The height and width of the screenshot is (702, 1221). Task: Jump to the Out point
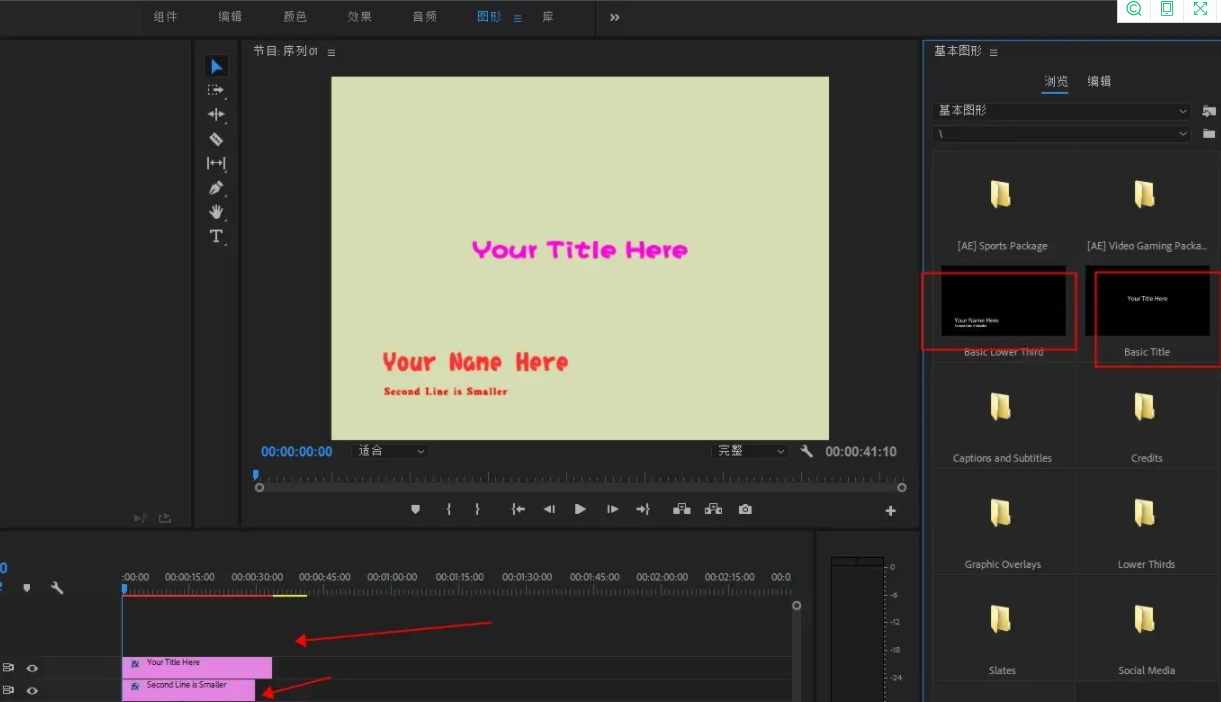643,509
